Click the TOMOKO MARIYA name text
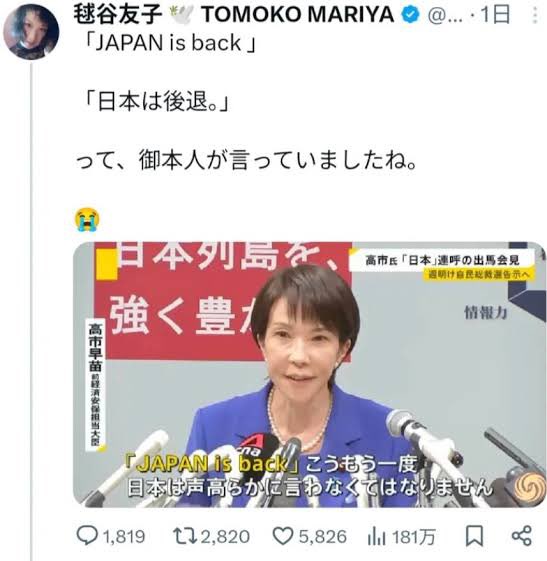This screenshot has width=547, height=561. click(298, 15)
